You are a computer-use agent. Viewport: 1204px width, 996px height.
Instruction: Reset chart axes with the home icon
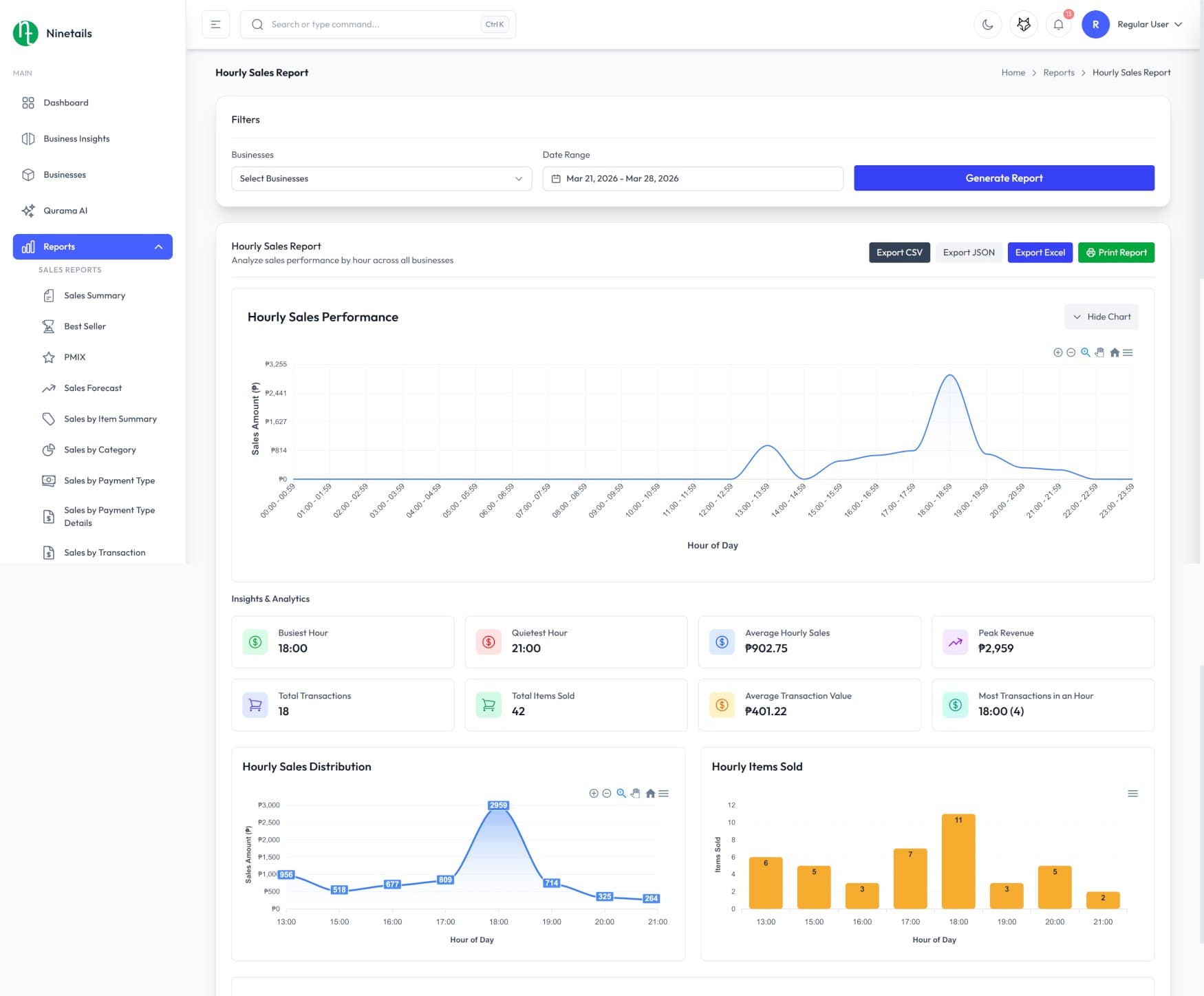[1114, 352]
